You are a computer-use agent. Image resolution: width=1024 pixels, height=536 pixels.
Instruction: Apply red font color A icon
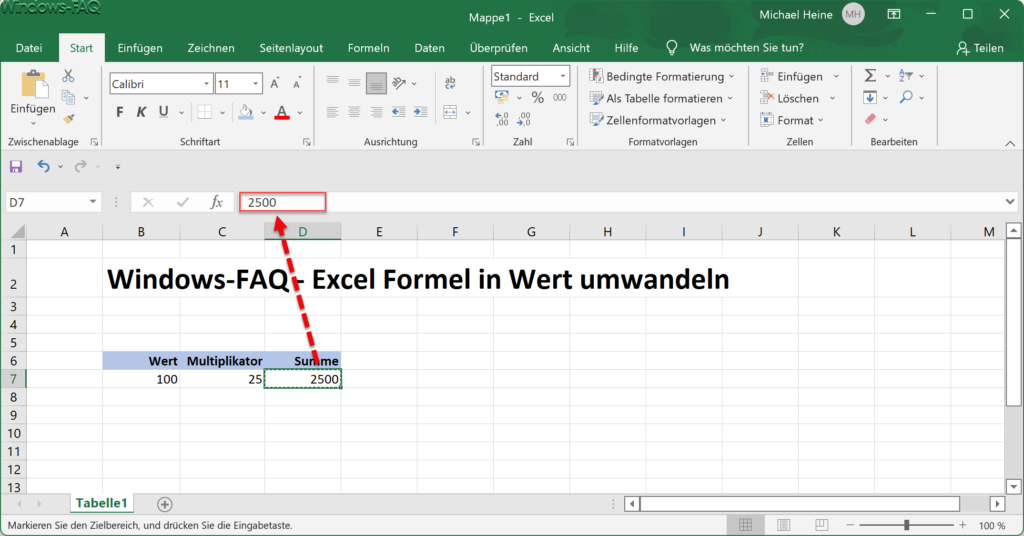282,112
